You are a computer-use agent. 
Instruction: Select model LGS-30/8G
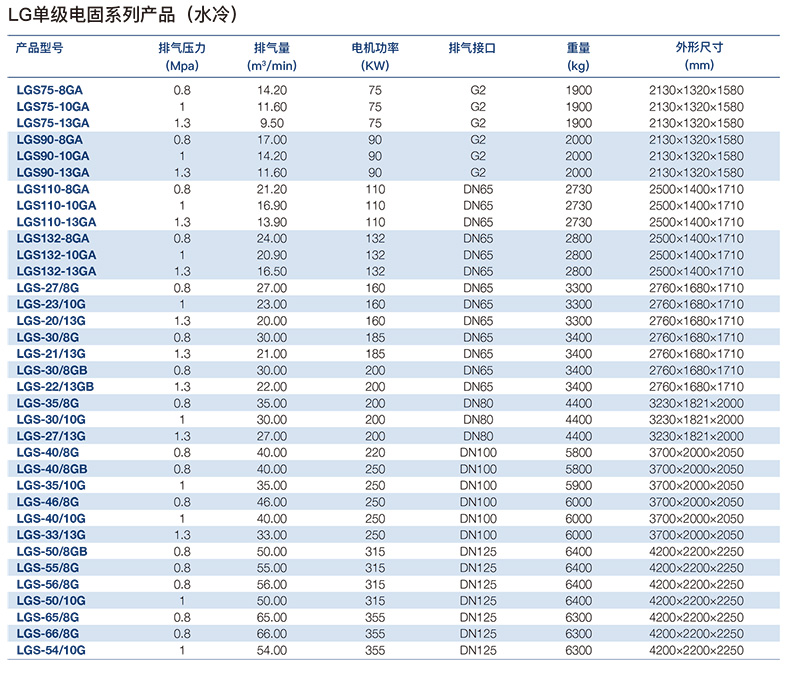tap(48, 337)
